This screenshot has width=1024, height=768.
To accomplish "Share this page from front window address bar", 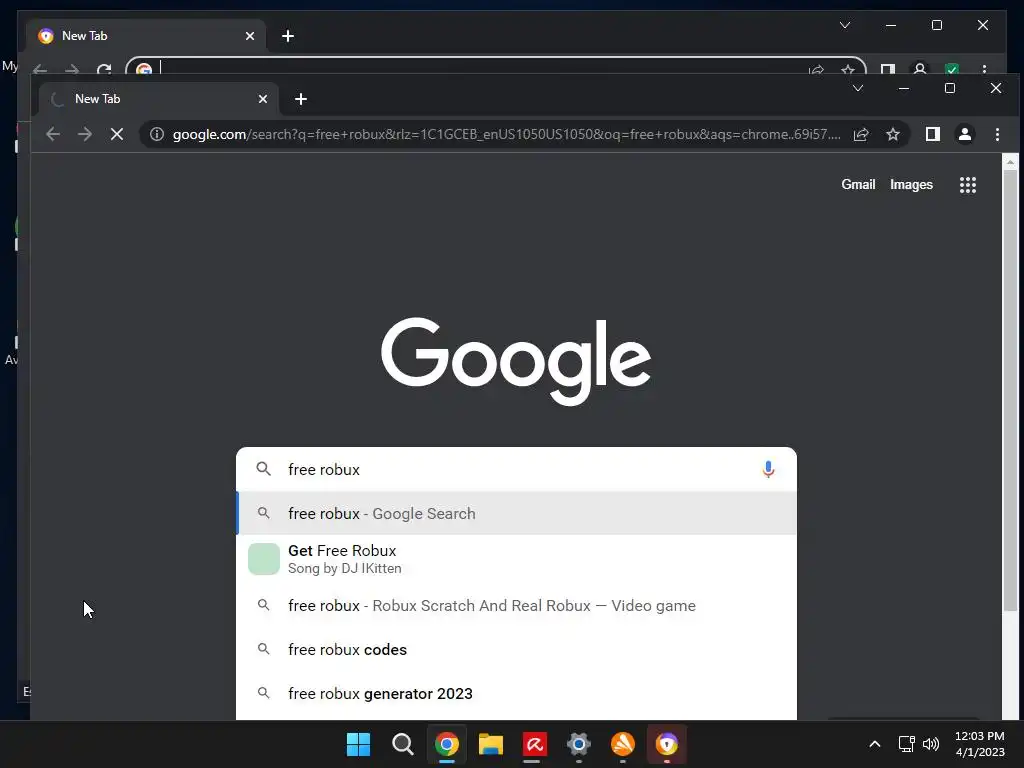I will [861, 134].
